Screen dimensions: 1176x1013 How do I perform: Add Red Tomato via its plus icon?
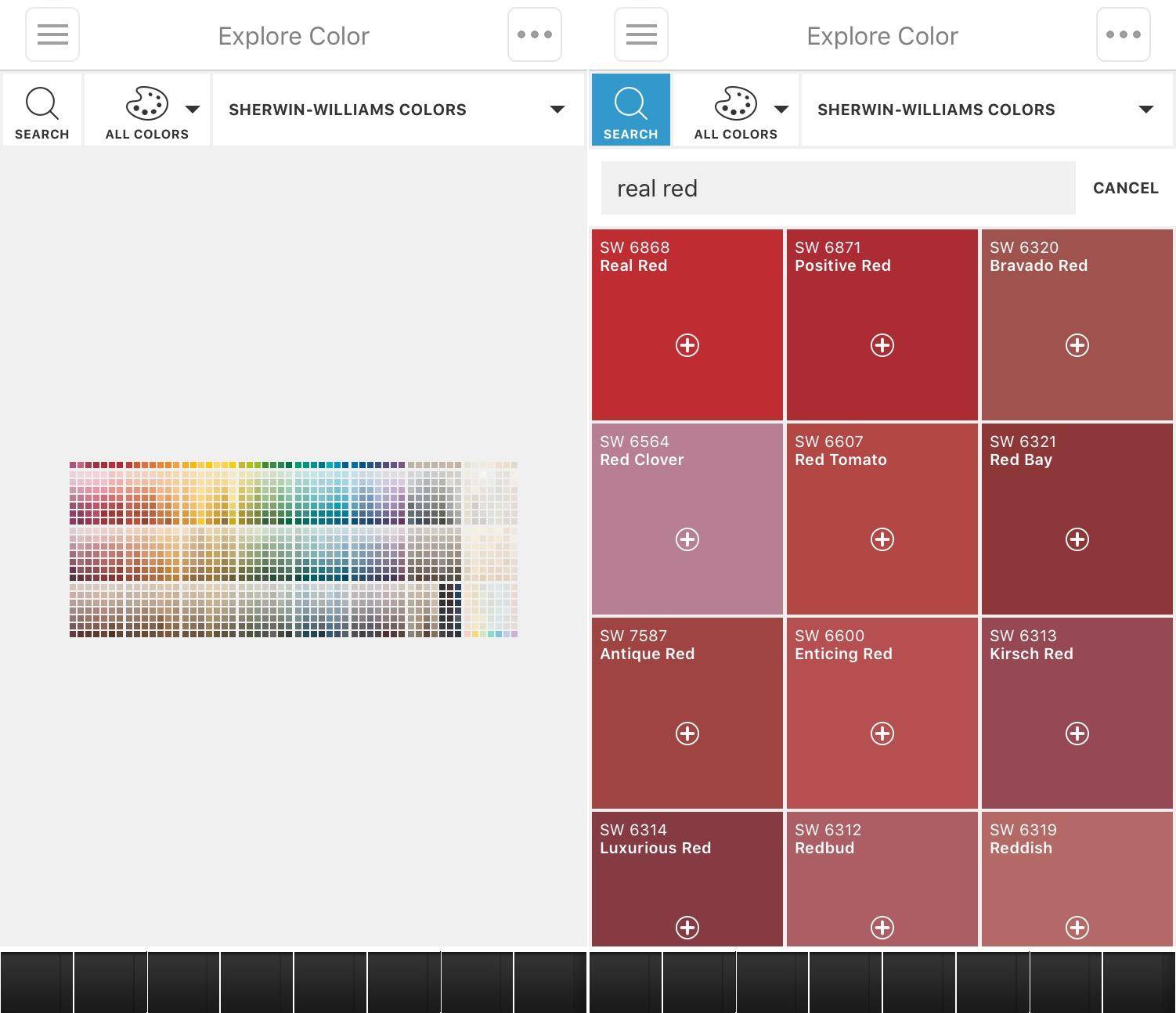pyautogui.click(x=882, y=539)
